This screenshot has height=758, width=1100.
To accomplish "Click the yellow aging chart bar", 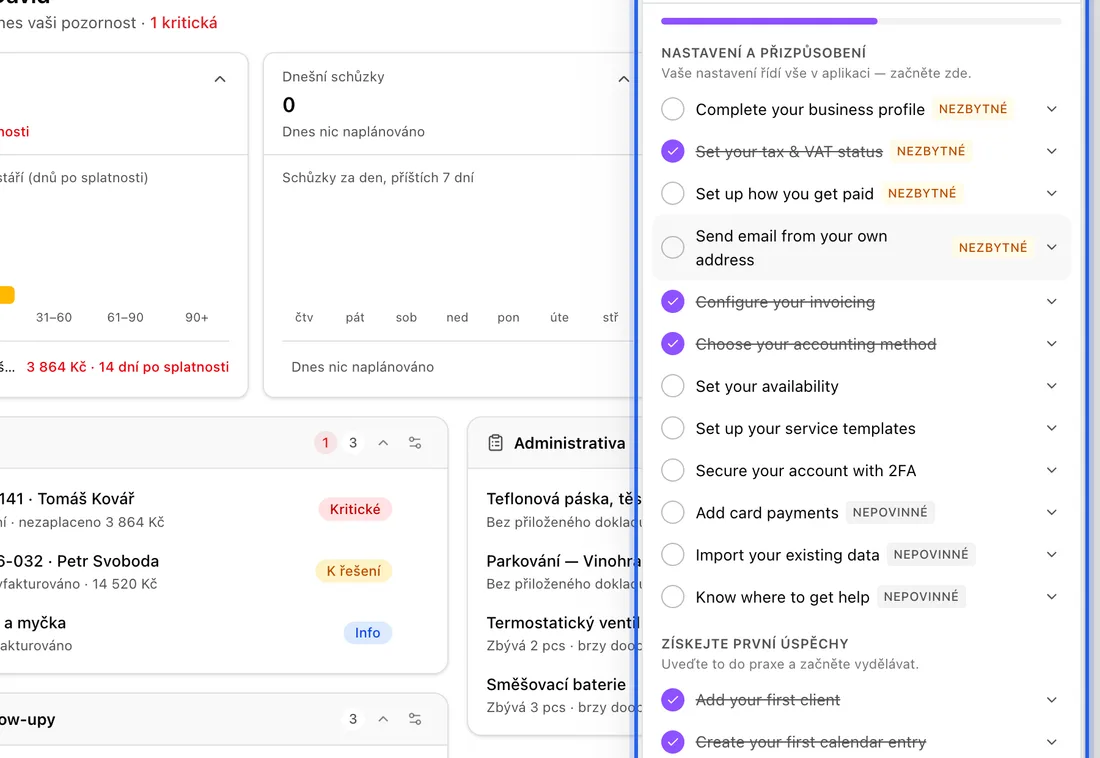I will point(7,295).
